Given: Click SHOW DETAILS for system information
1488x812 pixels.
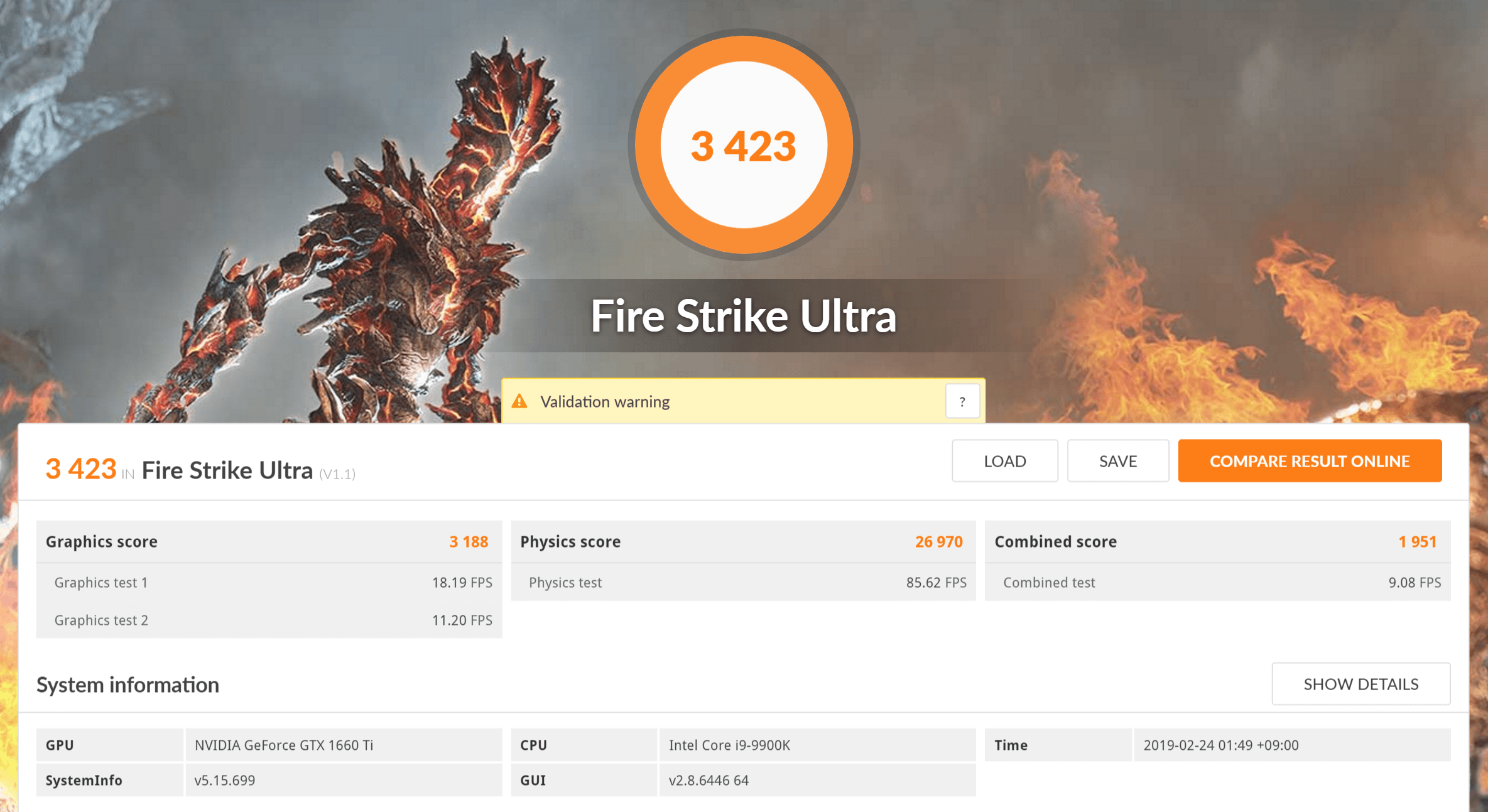Looking at the screenshot, I should 1361,684.
